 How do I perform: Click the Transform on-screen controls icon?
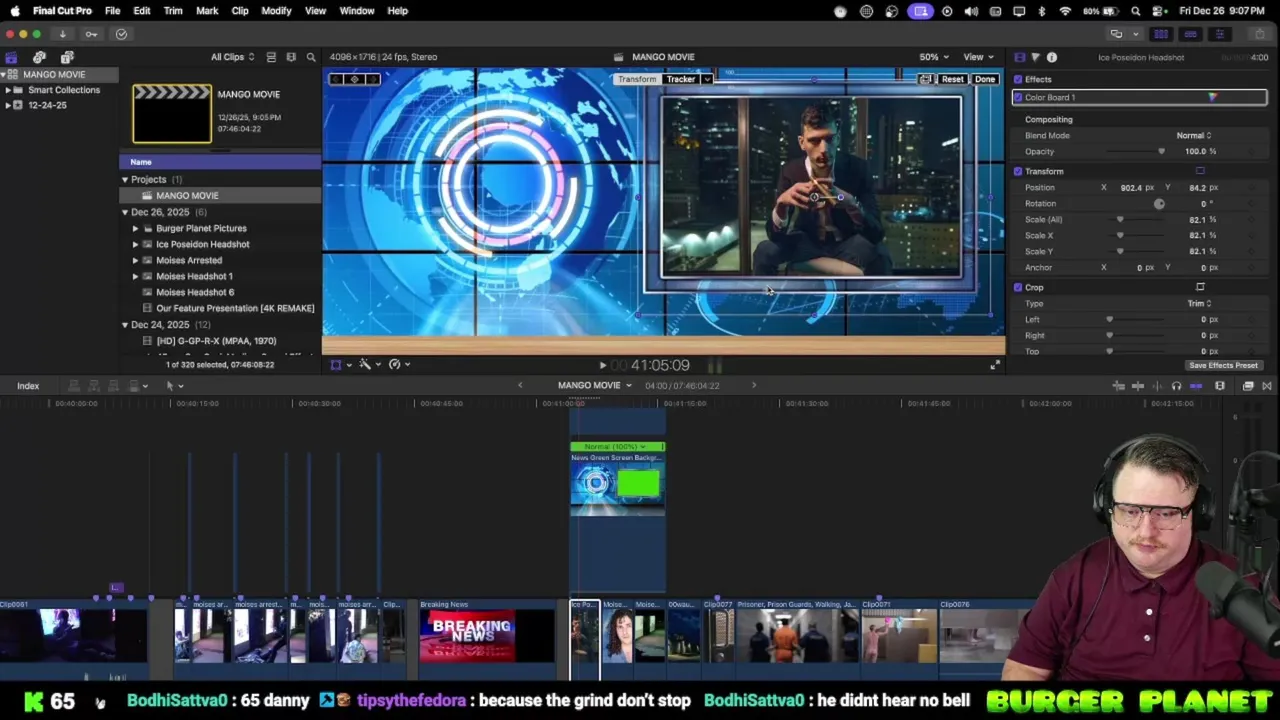point(1200,171)
